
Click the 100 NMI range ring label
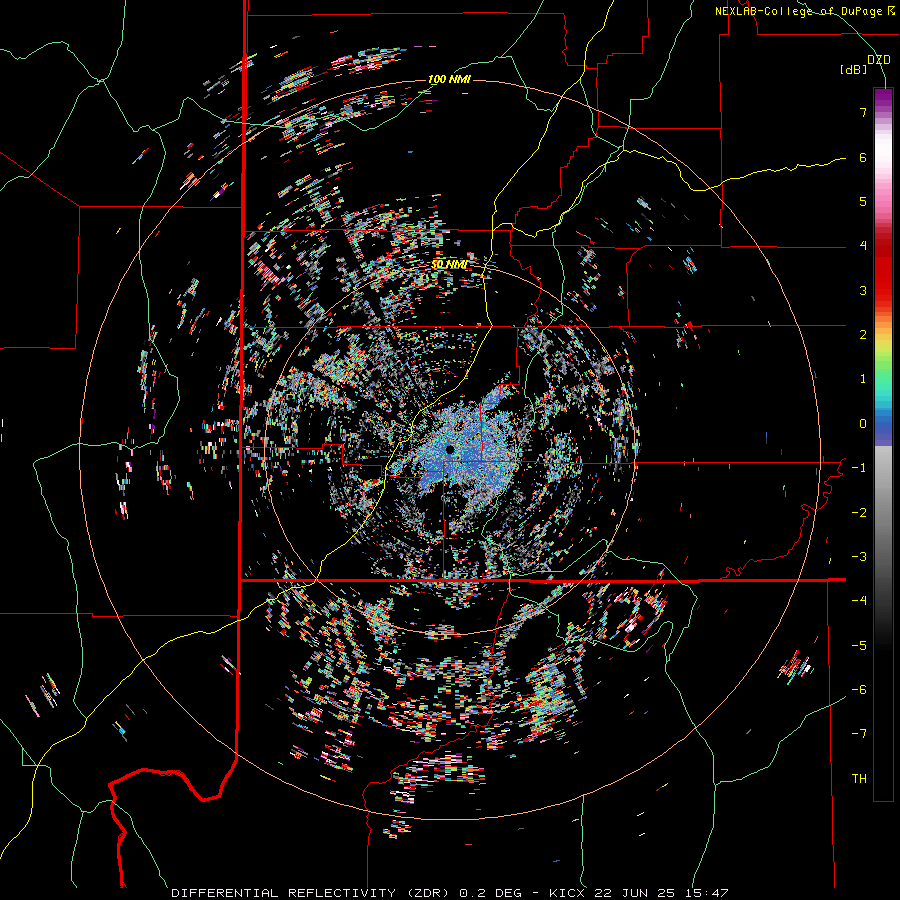449,79
